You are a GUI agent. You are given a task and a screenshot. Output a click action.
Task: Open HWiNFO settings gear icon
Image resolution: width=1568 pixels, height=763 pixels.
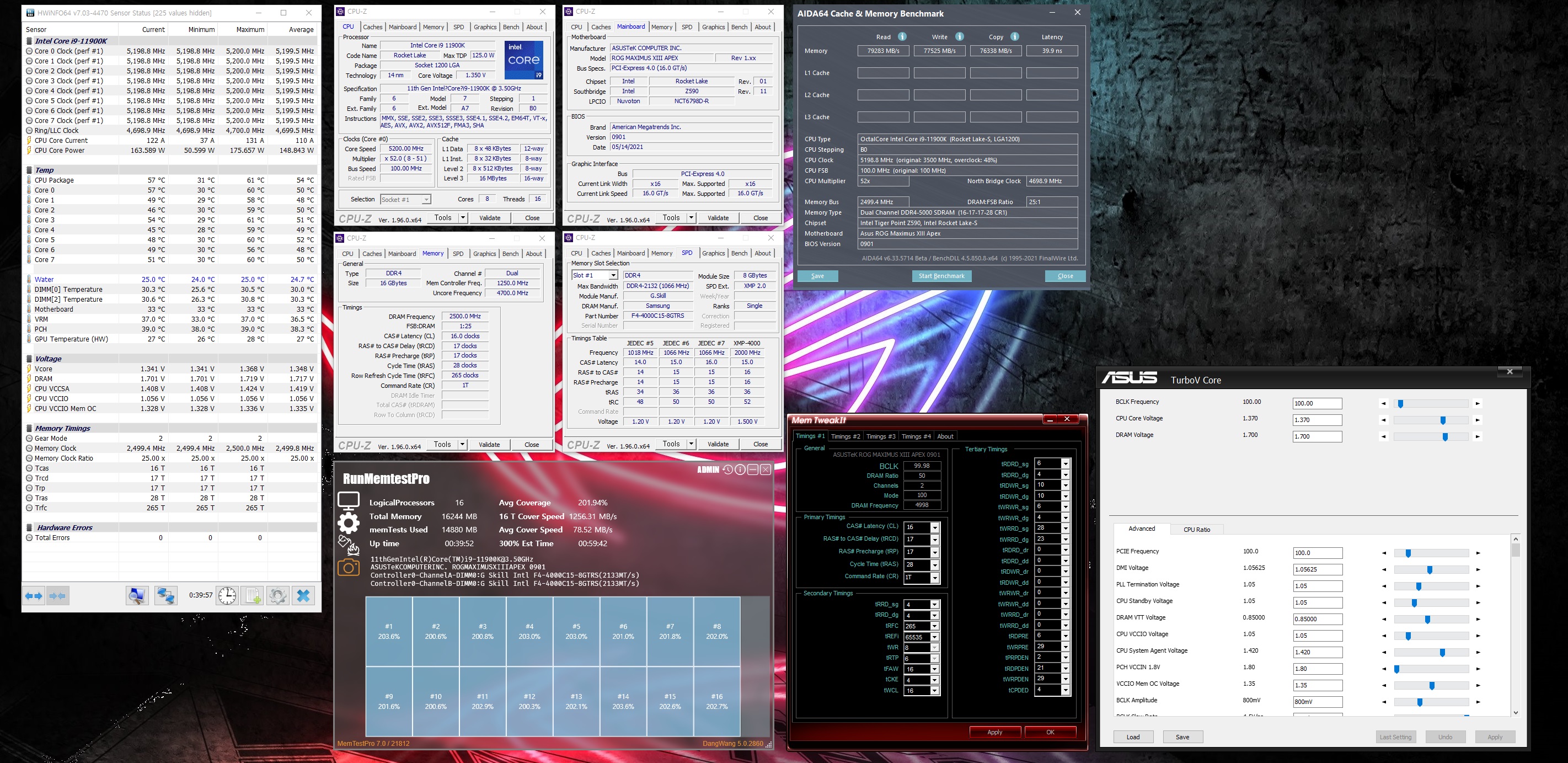277,595
